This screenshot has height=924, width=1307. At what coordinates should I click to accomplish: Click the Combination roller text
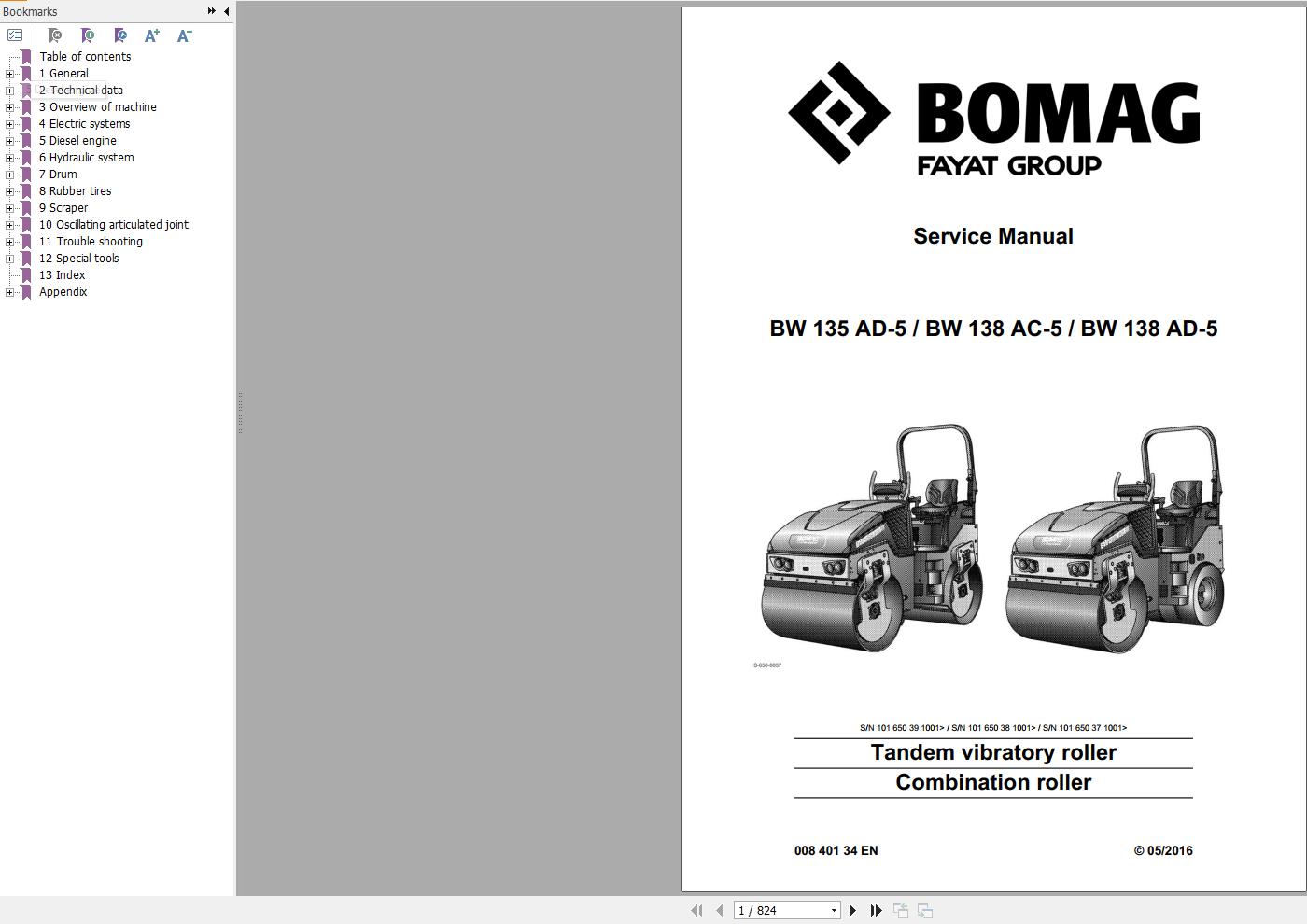pyautogui.click(x=993, y=782)
